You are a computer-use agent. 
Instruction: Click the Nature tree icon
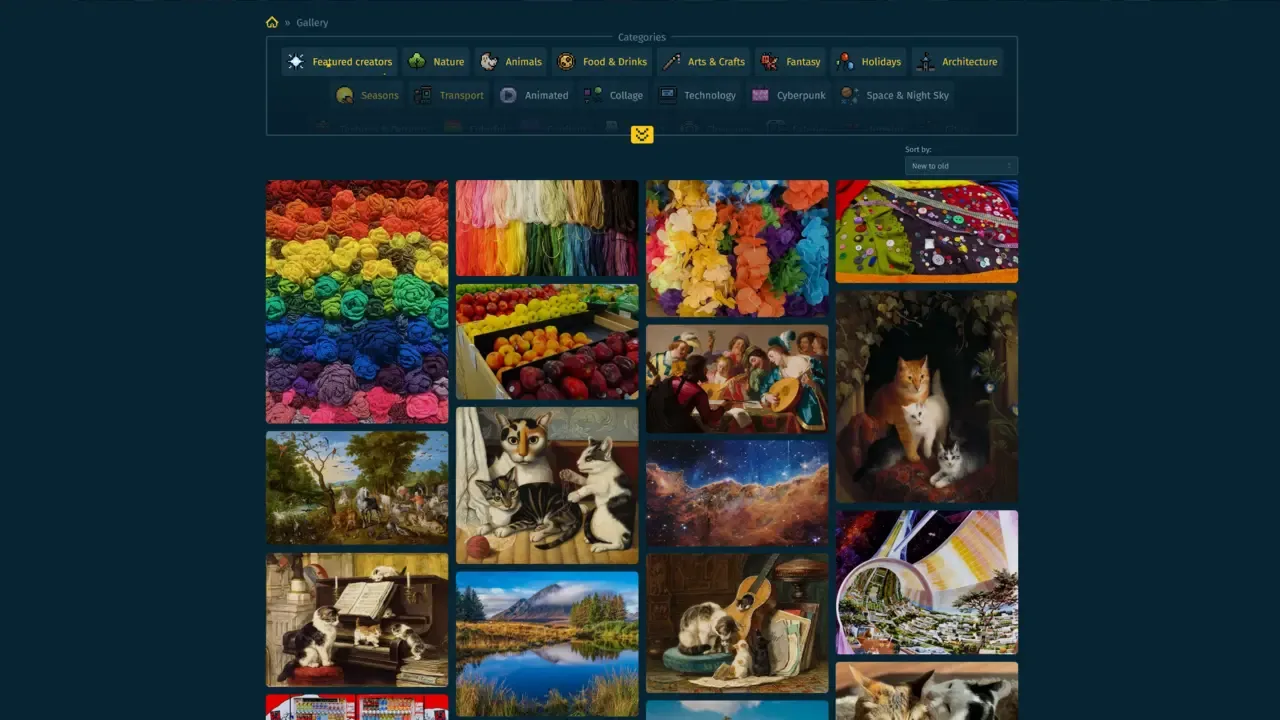[x=417, y=62]
